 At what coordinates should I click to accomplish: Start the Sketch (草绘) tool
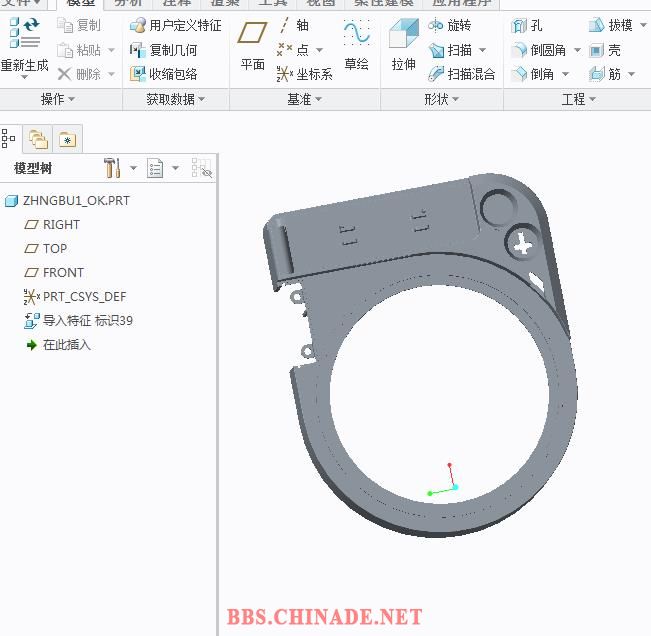coord(357,46)
